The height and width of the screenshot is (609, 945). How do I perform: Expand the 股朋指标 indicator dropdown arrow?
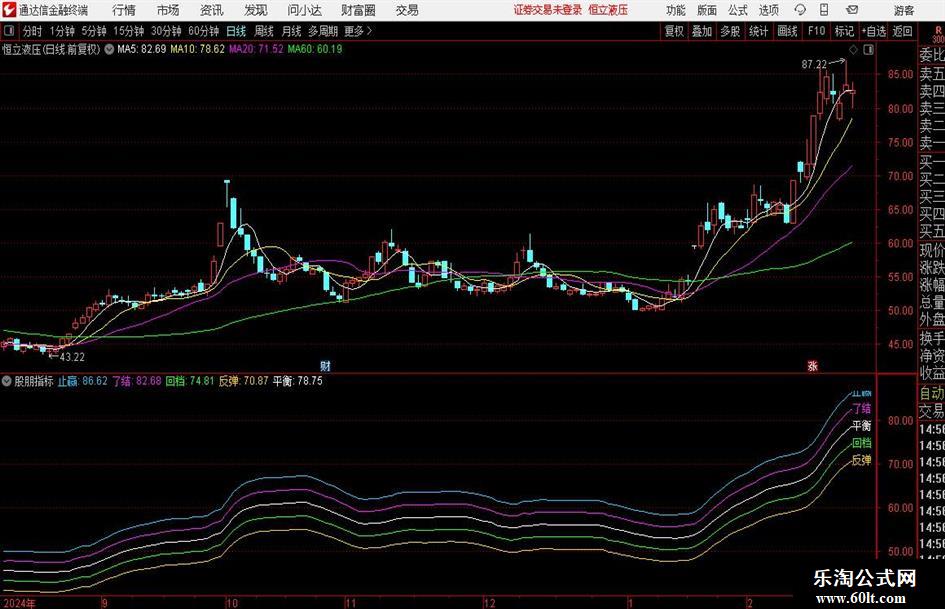[7, 381]
